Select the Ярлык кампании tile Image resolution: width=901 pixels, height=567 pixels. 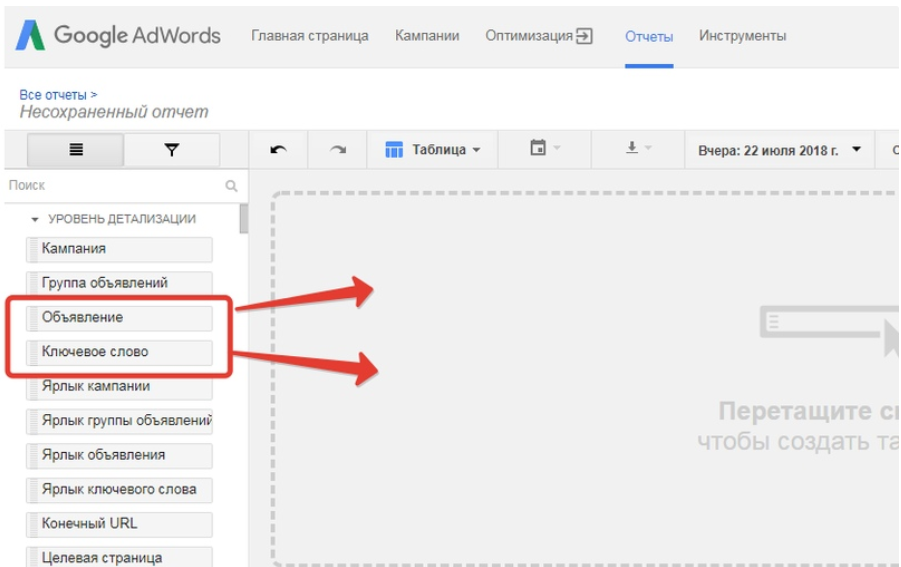pos(120,387)
